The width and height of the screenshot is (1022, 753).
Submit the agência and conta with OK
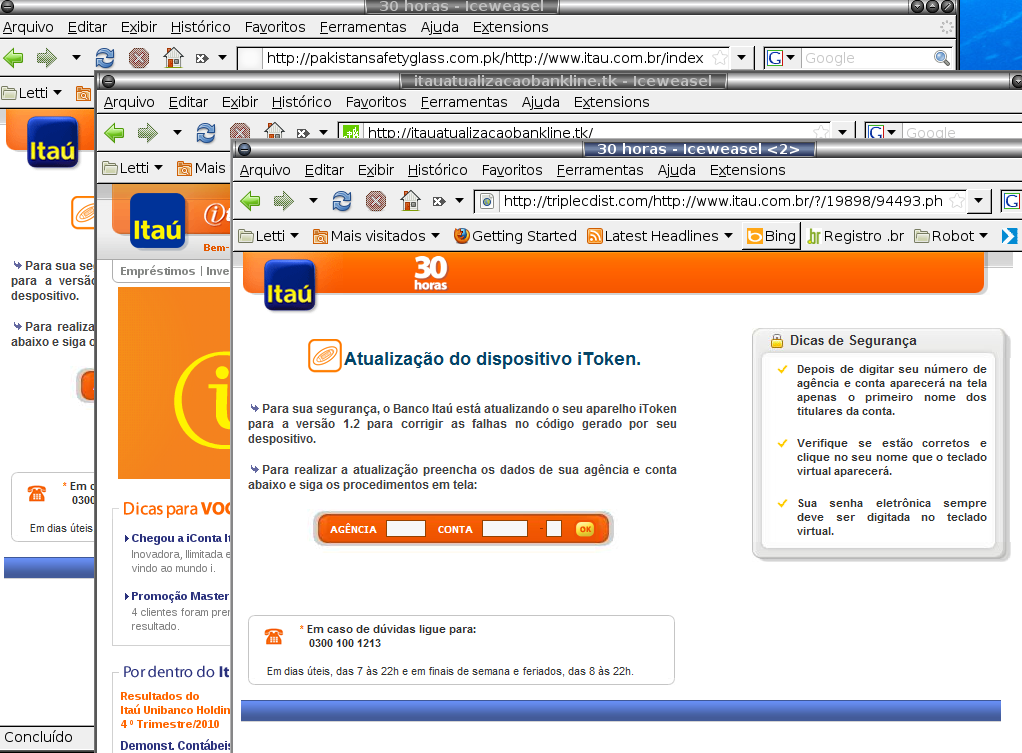[585, 529]
